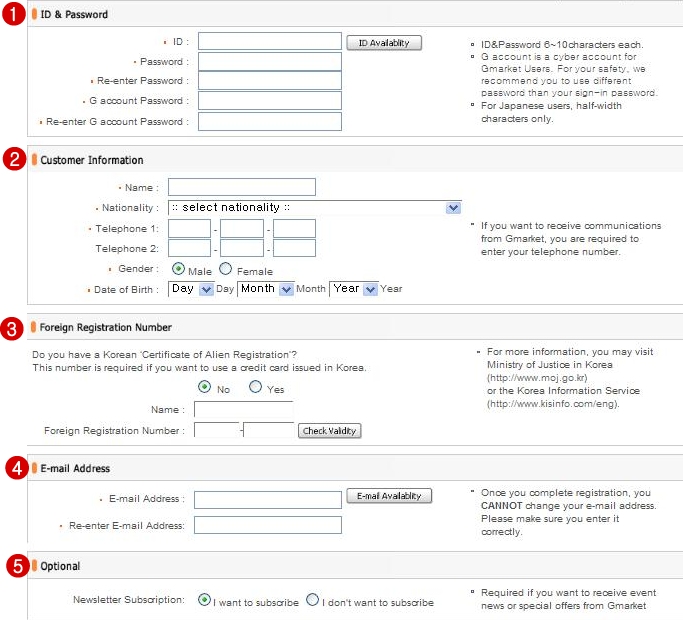683x620 pixels.
Task: Click the Re-enter E-mail Address field
Action: [267, 525]
